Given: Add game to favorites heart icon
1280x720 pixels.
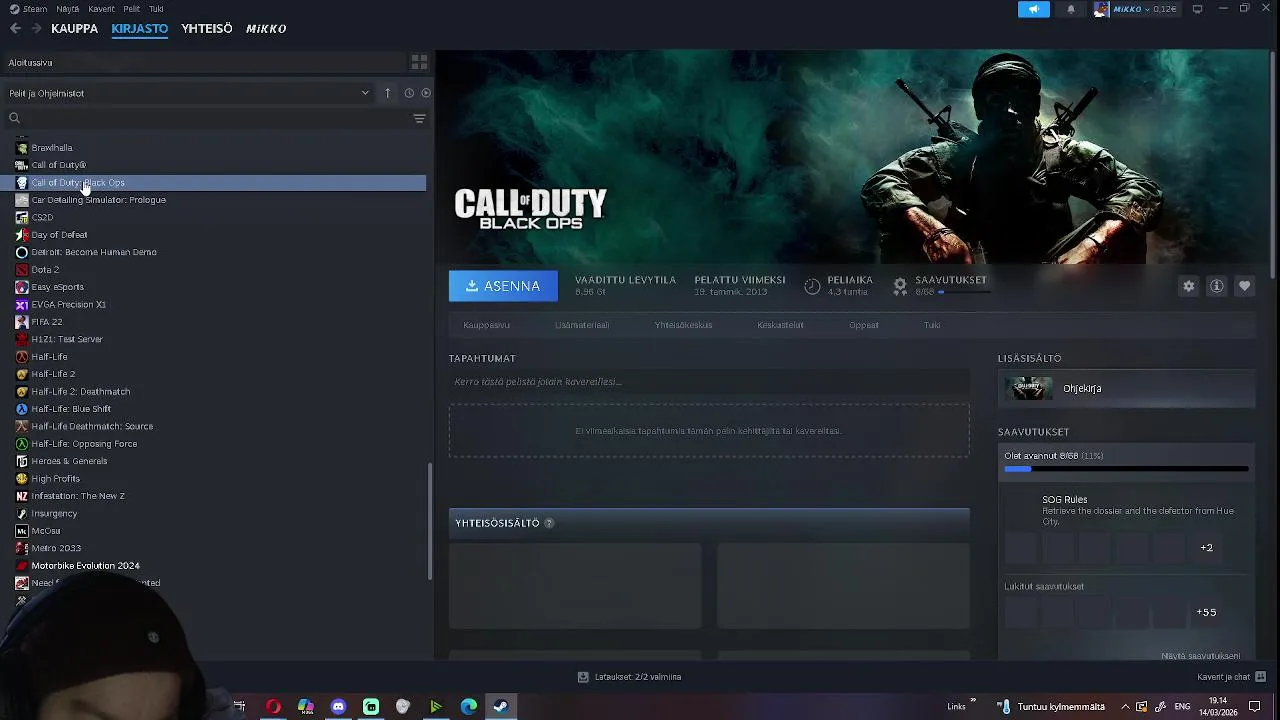Looking at the screenshot, I should (x=1244, y=286).
